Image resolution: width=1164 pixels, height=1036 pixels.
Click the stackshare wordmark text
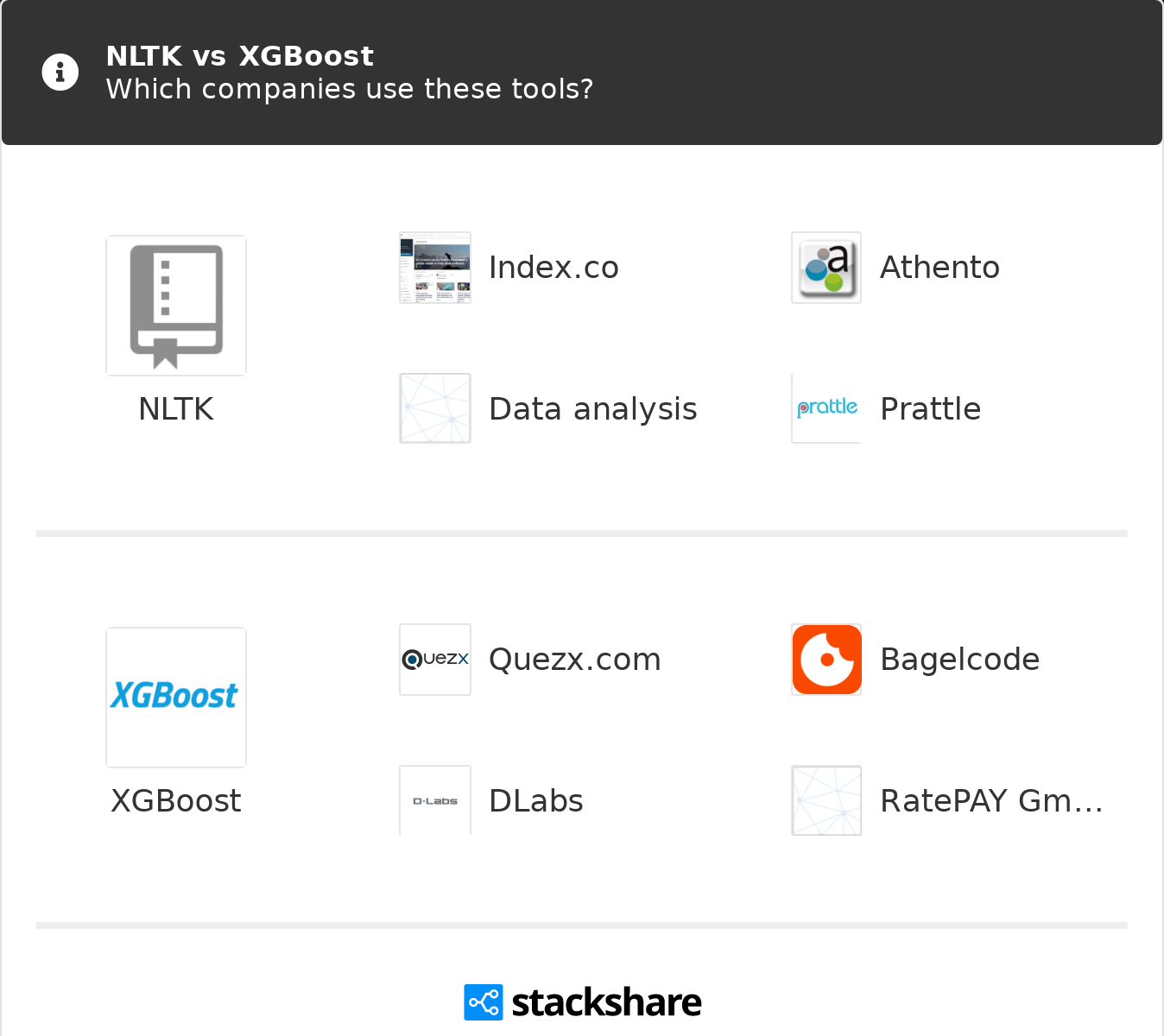point(606,1003)
